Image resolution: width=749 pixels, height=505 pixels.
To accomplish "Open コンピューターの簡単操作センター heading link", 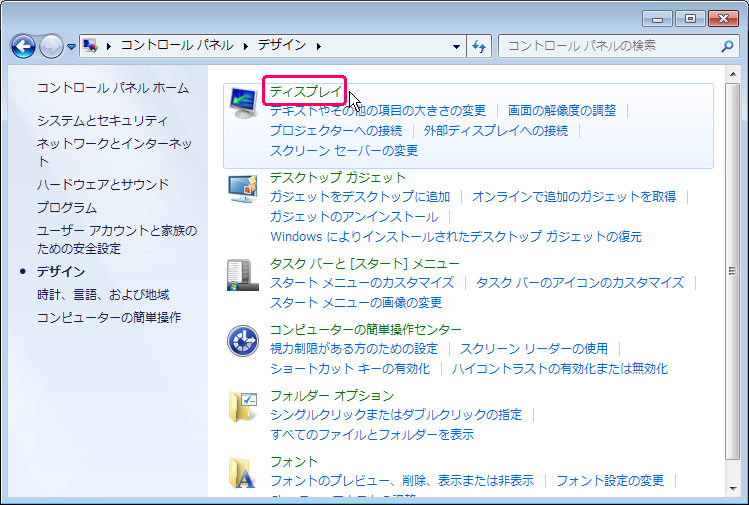I will 365,329.
